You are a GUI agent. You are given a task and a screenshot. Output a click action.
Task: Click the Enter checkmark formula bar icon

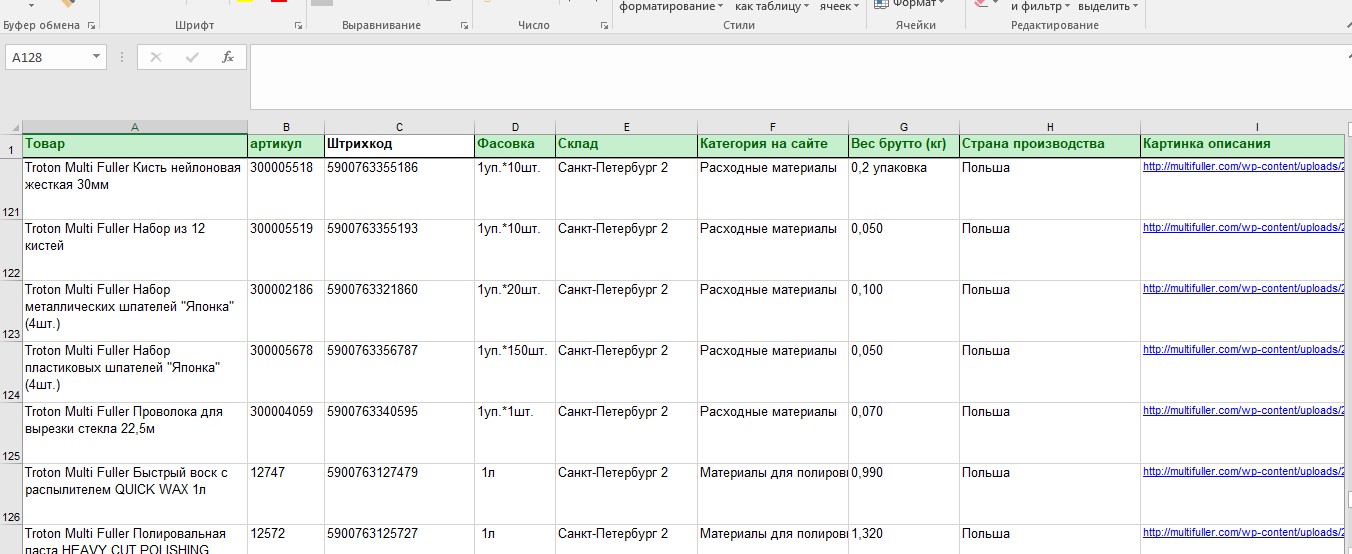tap(192, 57)
